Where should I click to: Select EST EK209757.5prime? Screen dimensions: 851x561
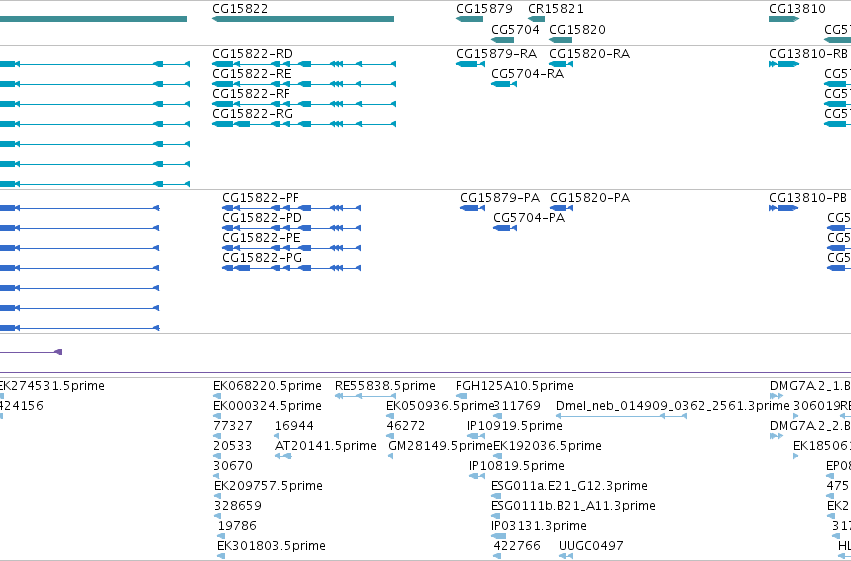tap(218, 496)
